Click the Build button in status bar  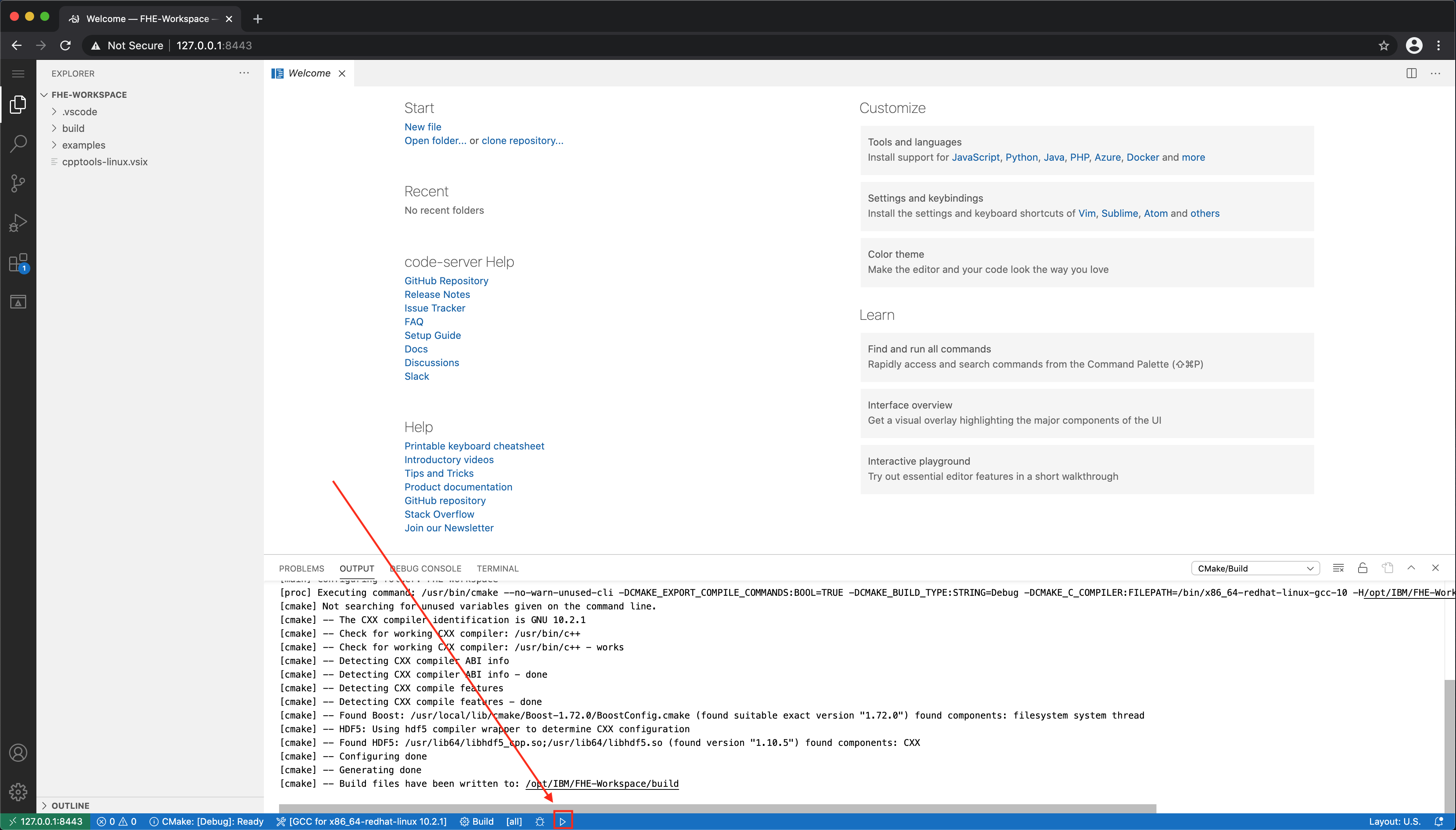[x=477, y=821]
